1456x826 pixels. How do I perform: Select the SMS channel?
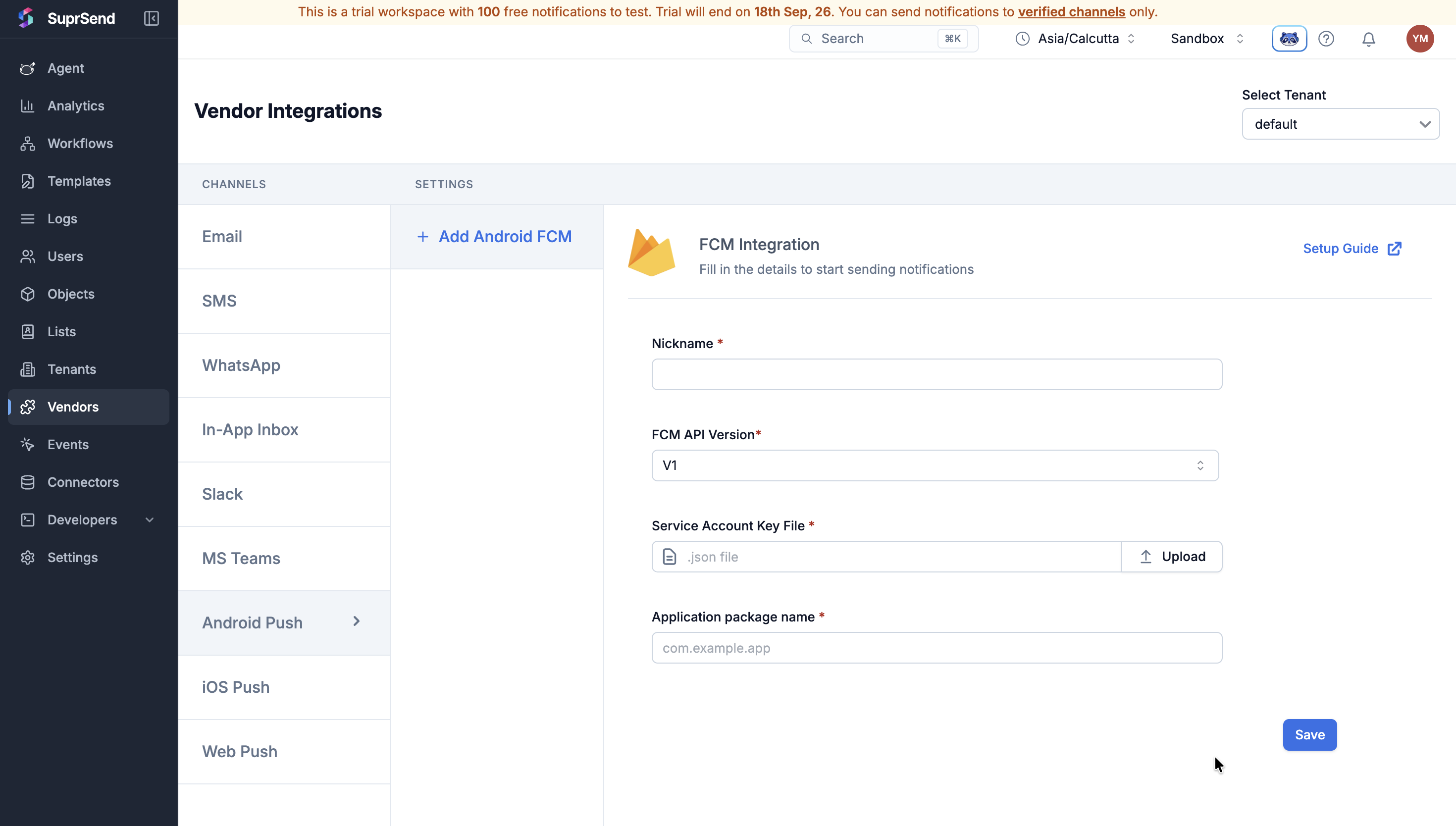(x=284, y=301)
